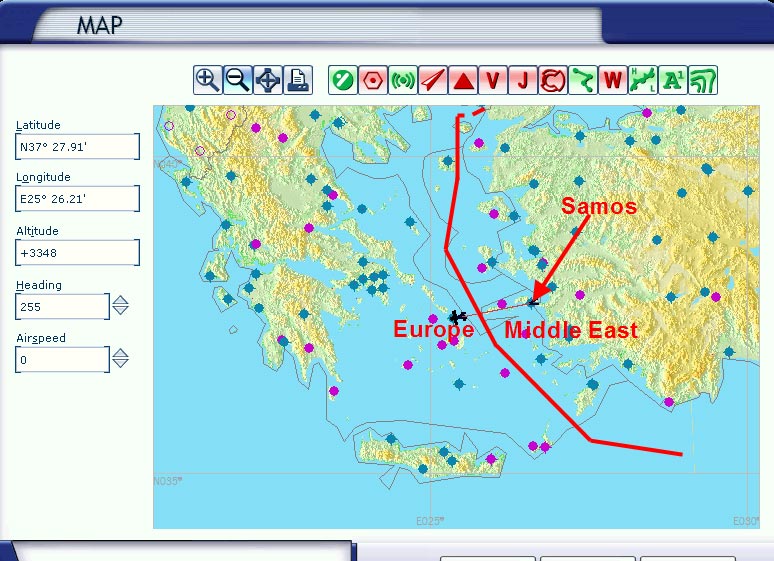Toggle NDB beacons radio-wave icon

click(403, 80)
